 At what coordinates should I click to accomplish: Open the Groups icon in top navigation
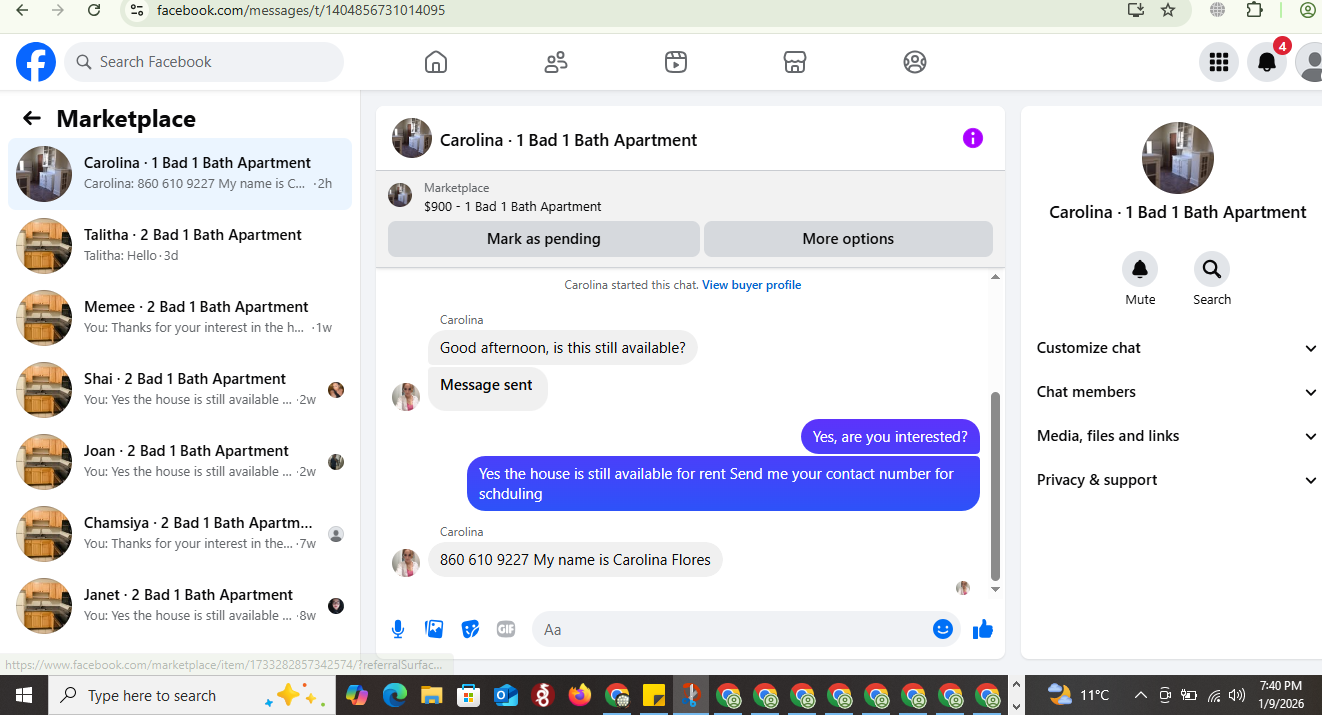(915, 62)
